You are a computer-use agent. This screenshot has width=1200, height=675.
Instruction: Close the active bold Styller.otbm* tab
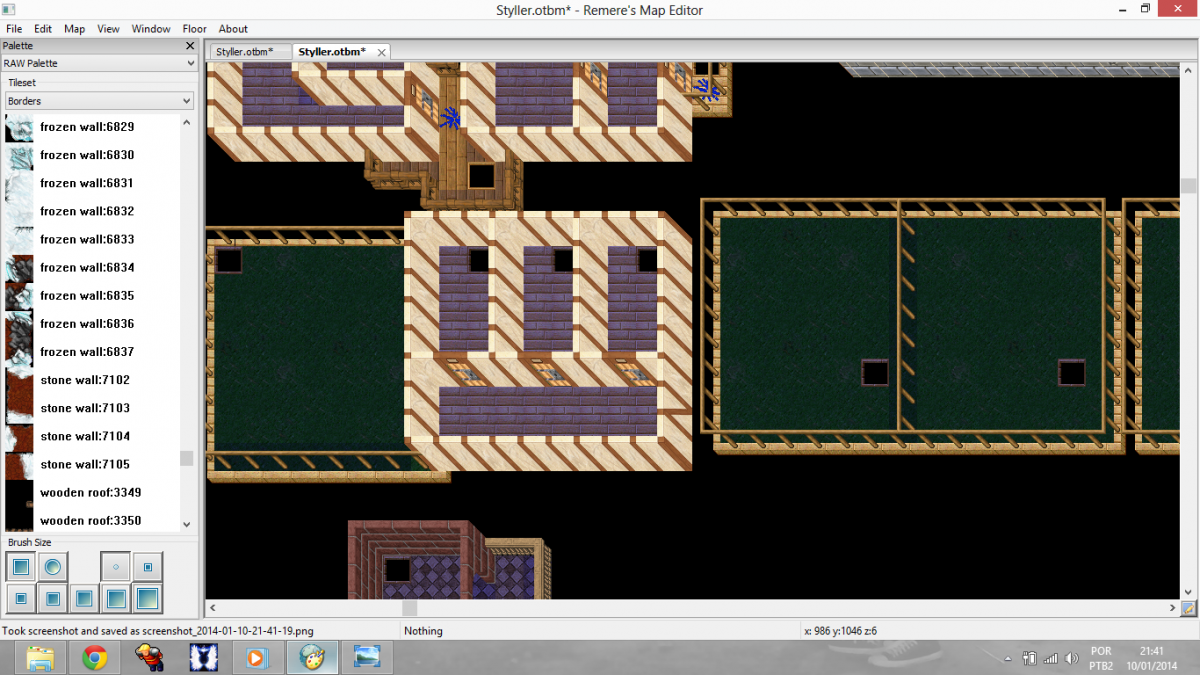[380, 51]
